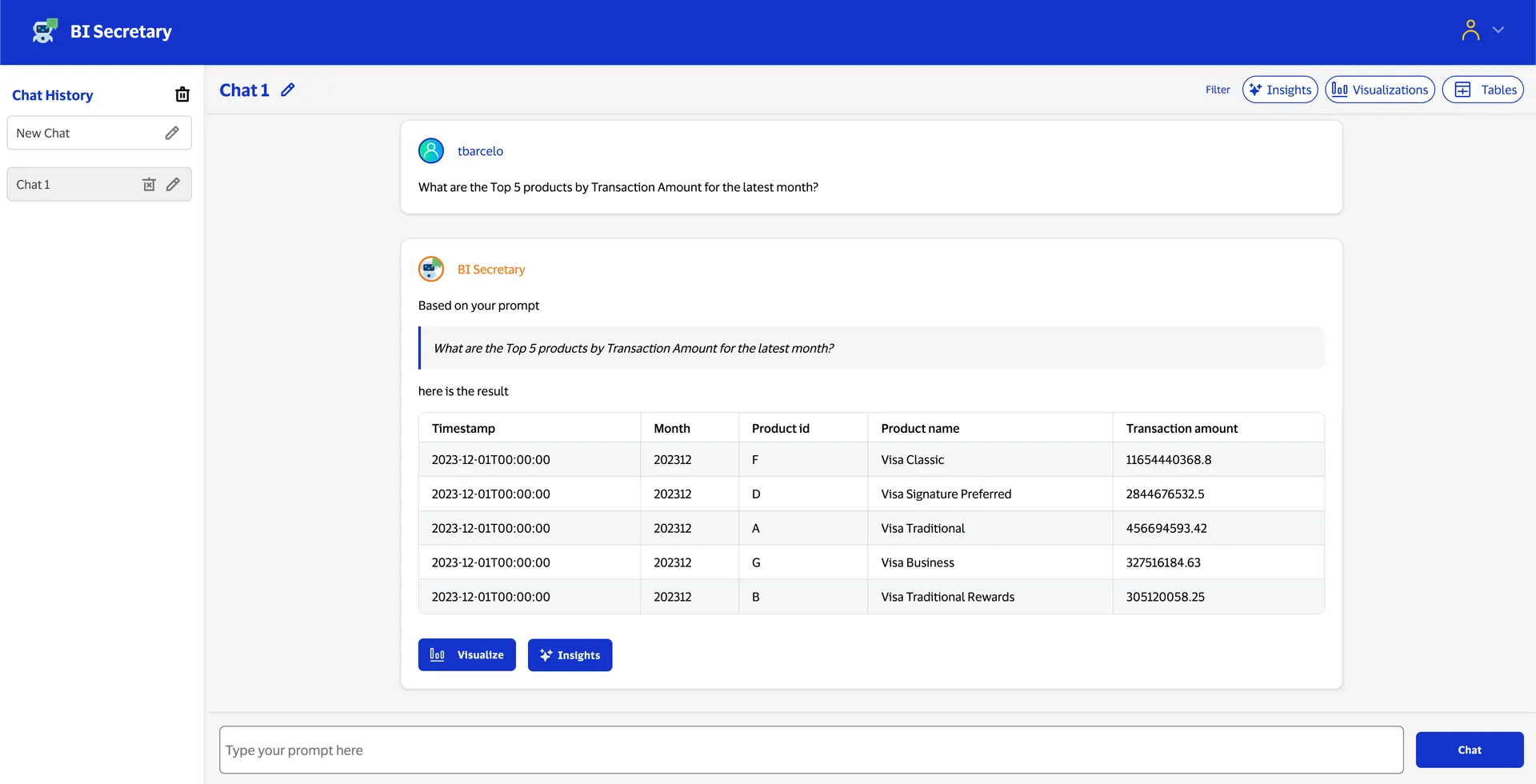The height and width of the screenshot is (784, 1536).
Task: Enable the Visualizations filter
Action: click(1380, 90)
